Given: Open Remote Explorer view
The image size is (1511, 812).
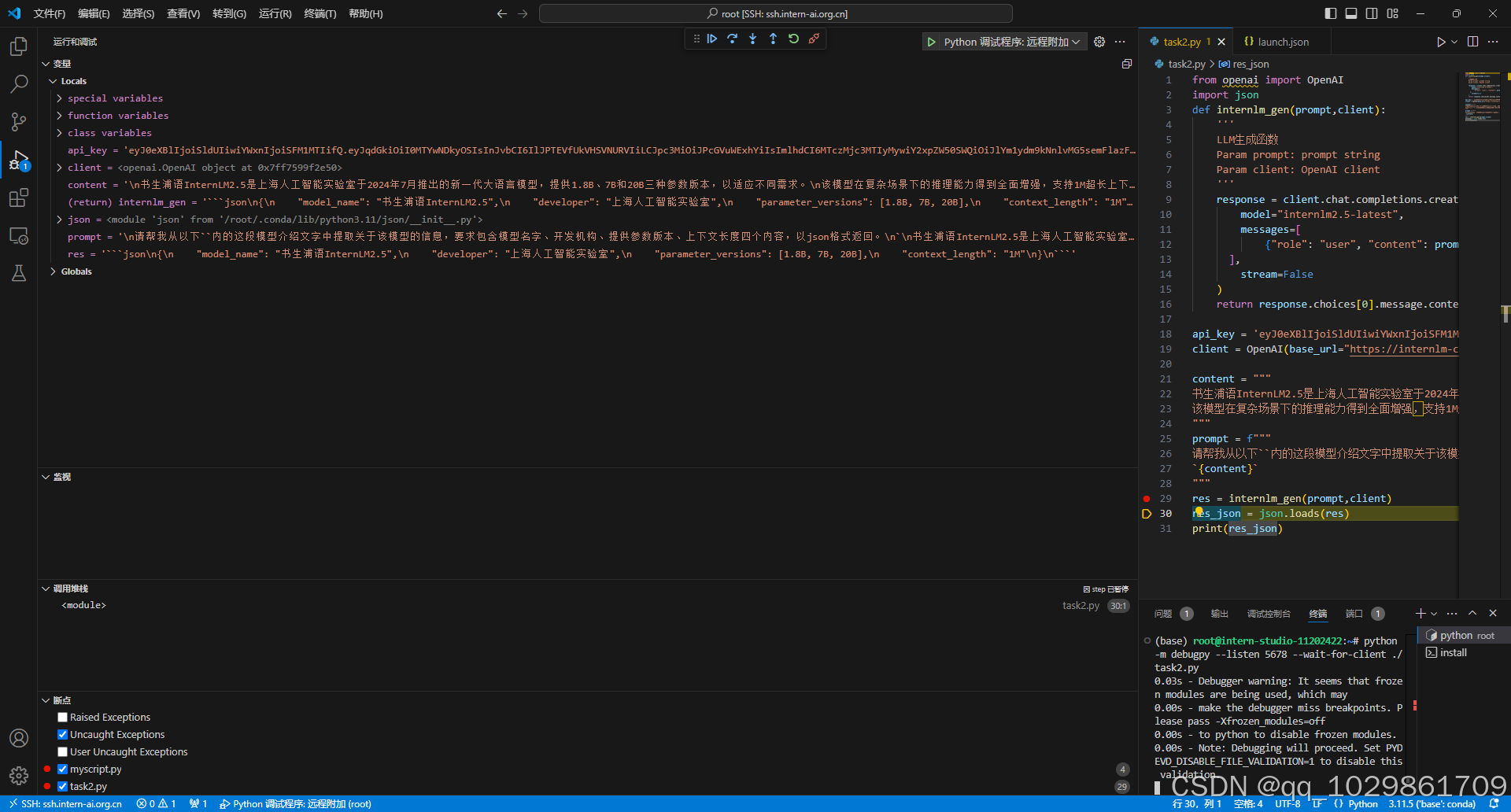Looking at the screenshot, I should [x=19, y=235].
